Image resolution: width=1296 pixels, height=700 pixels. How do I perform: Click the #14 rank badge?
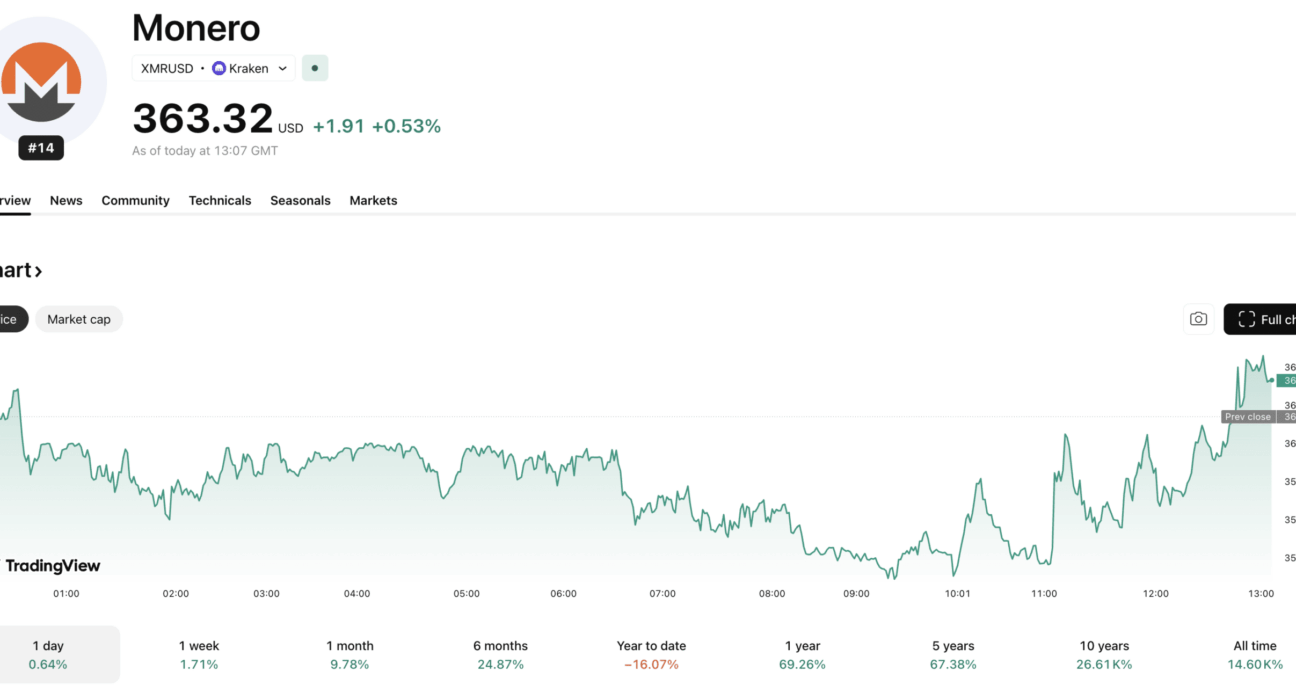coord(41,148)
